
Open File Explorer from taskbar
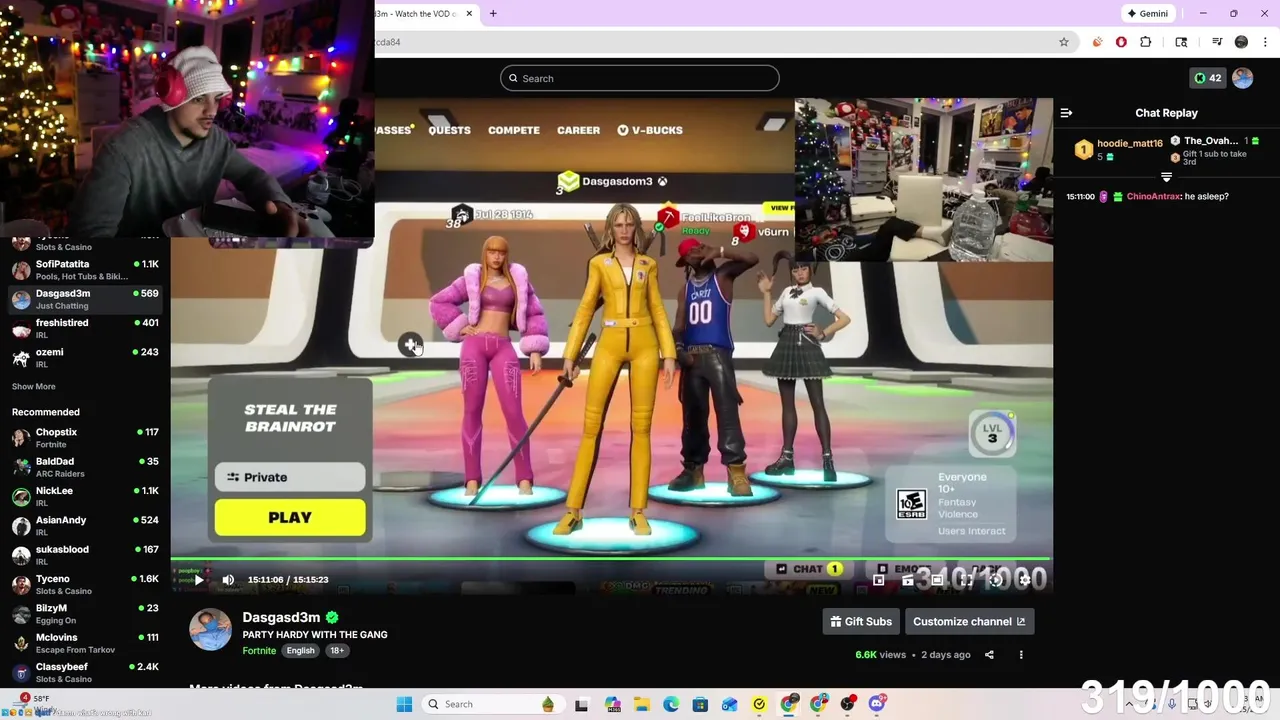pos(642,704)
